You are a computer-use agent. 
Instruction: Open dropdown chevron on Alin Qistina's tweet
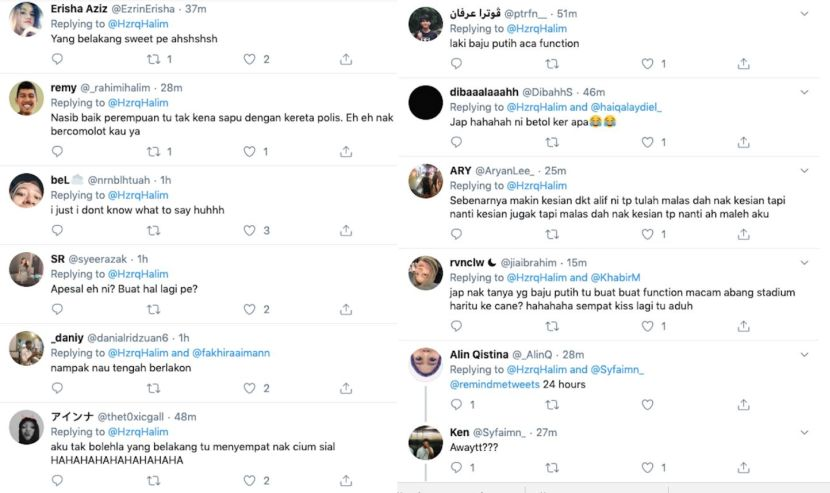coord(805,354)
